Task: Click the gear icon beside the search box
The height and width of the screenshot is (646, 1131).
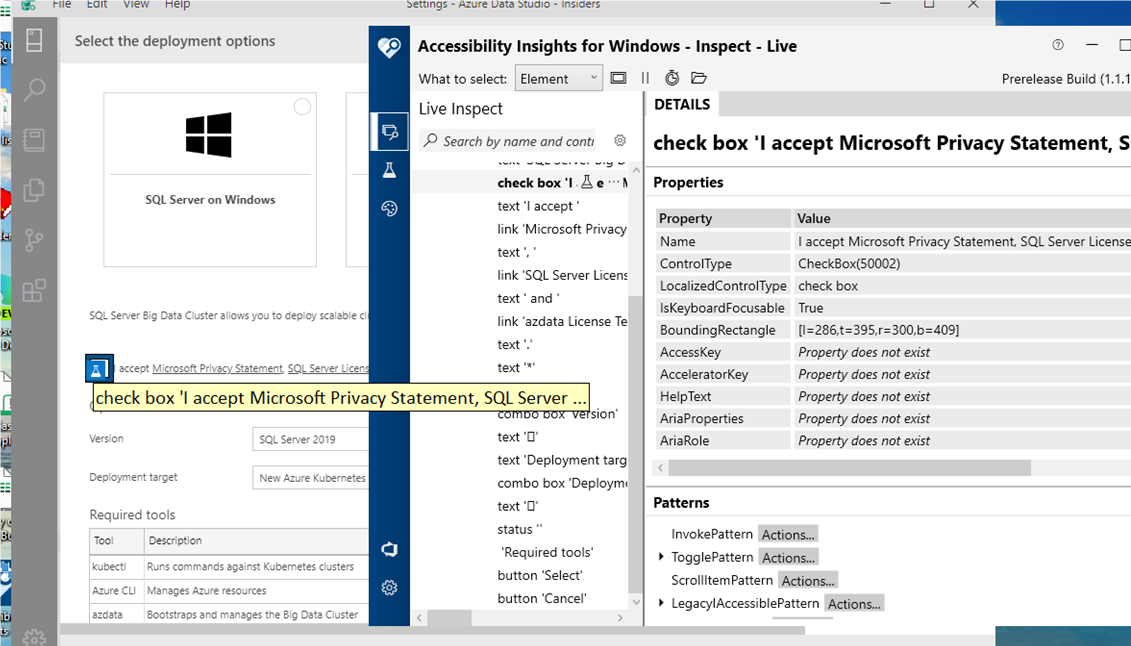Action: [620, 140]
